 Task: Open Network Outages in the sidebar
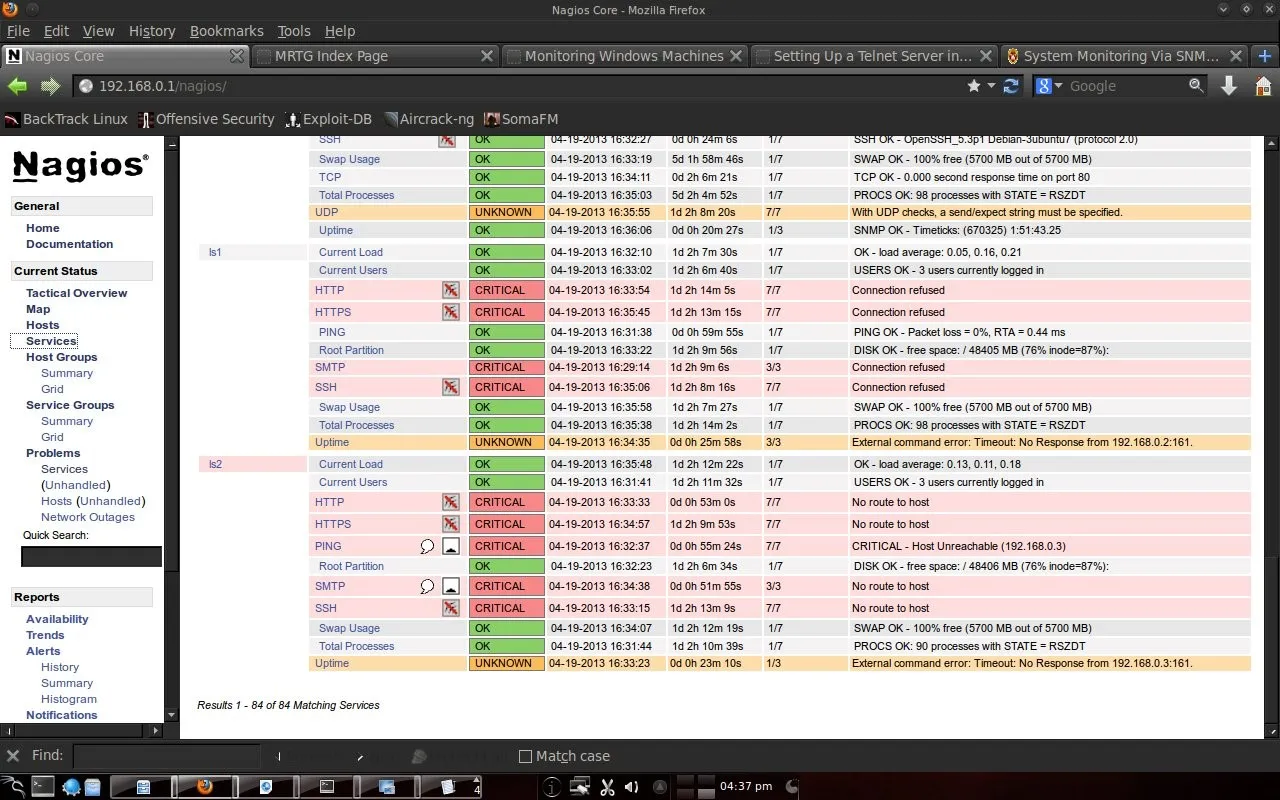(x=87, y=517)
